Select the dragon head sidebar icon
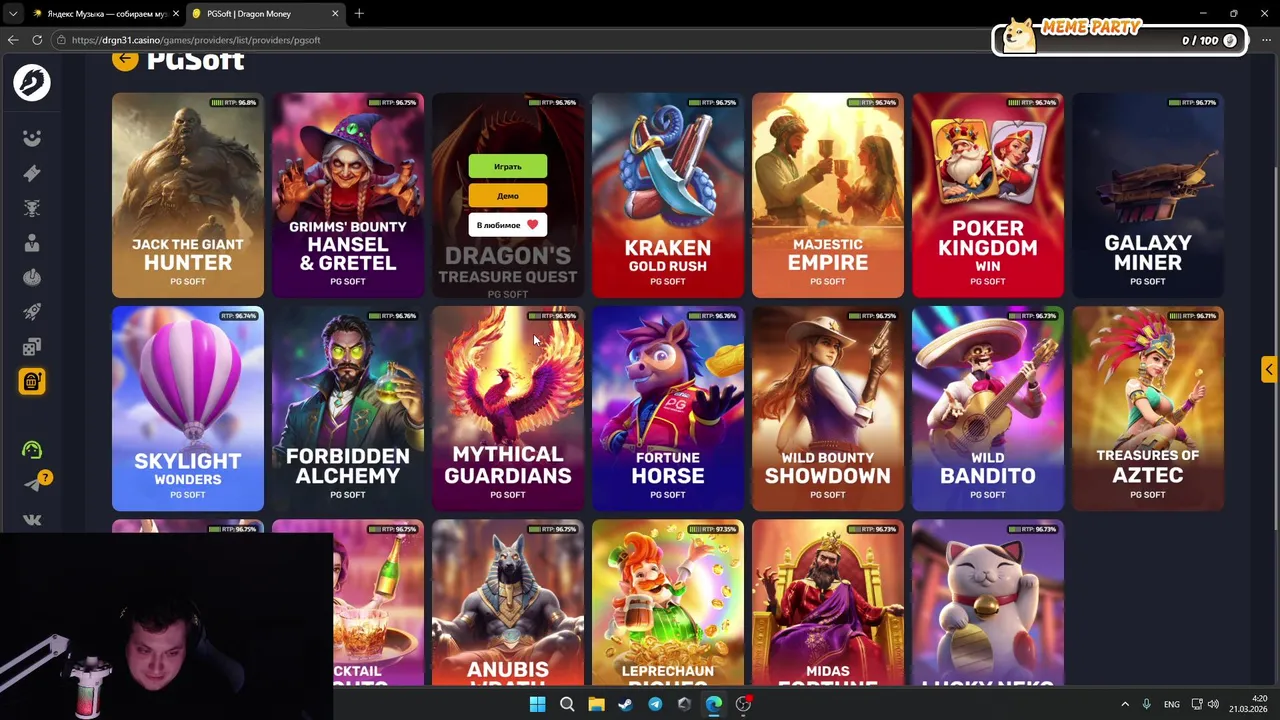The width and height of the screenshot is (1280, 720). click(x=32, y=208)
